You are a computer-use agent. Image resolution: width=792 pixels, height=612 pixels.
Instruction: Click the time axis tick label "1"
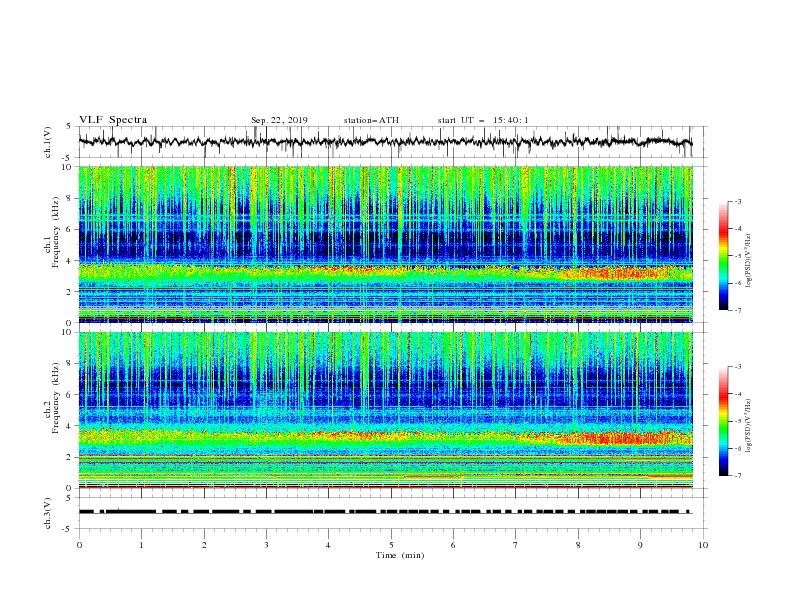[x=141, y=545]
